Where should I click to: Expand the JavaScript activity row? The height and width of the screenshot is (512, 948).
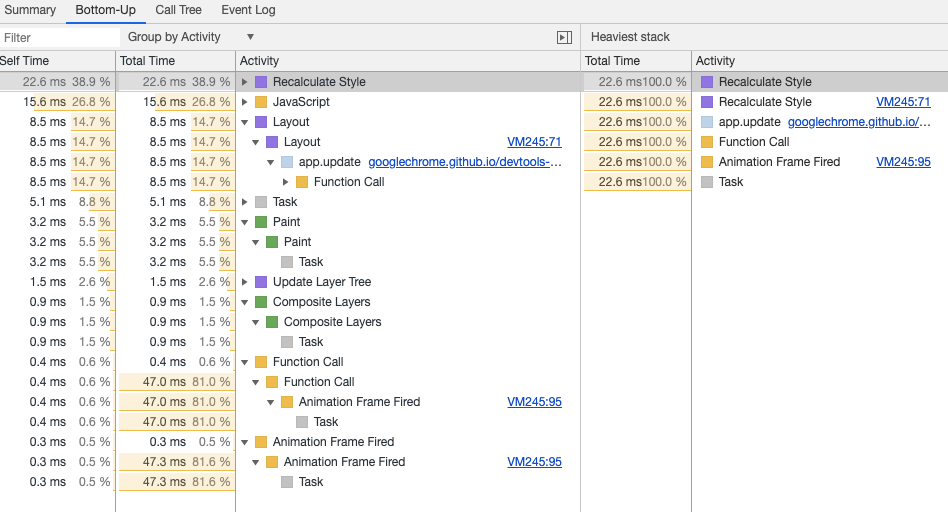coord(244,102)
